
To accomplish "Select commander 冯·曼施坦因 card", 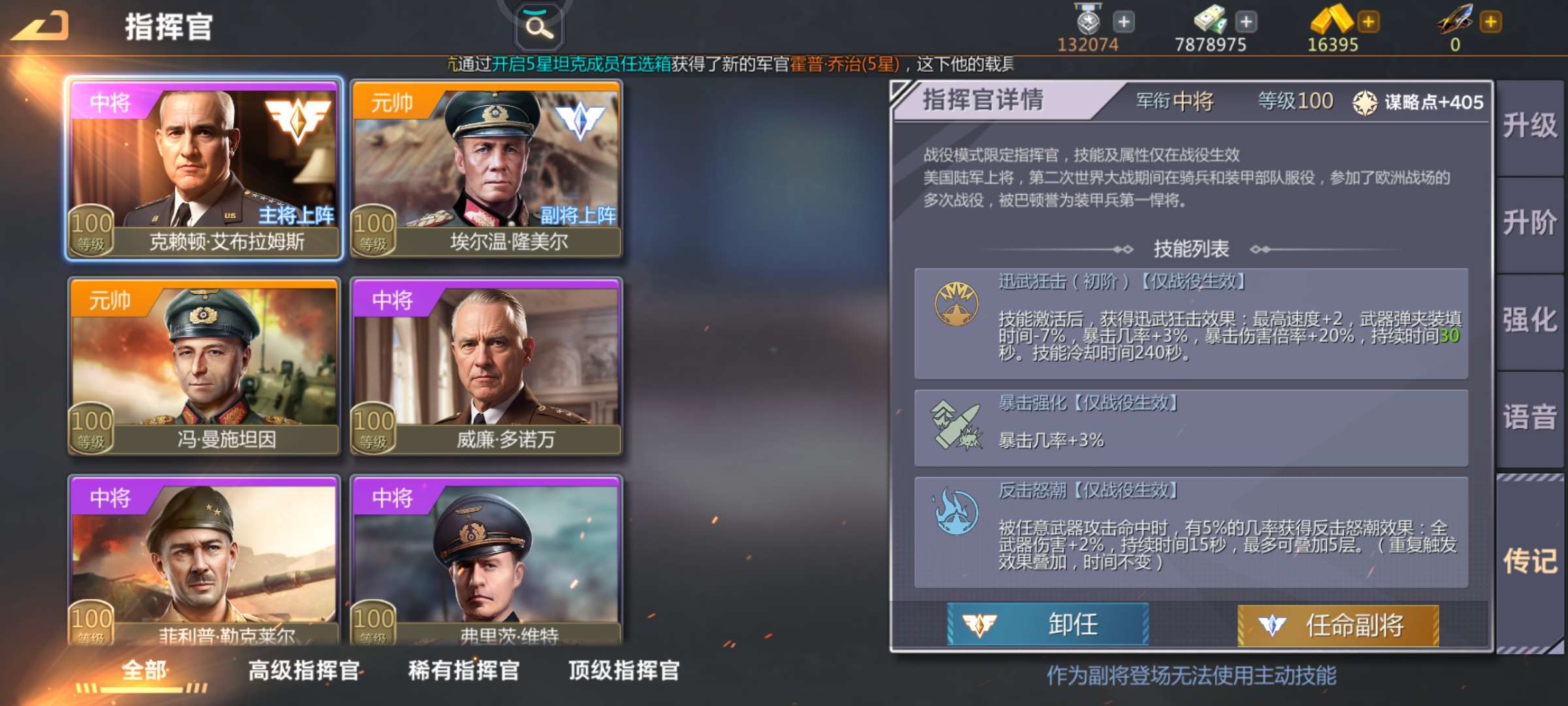I will coord(204,366).
